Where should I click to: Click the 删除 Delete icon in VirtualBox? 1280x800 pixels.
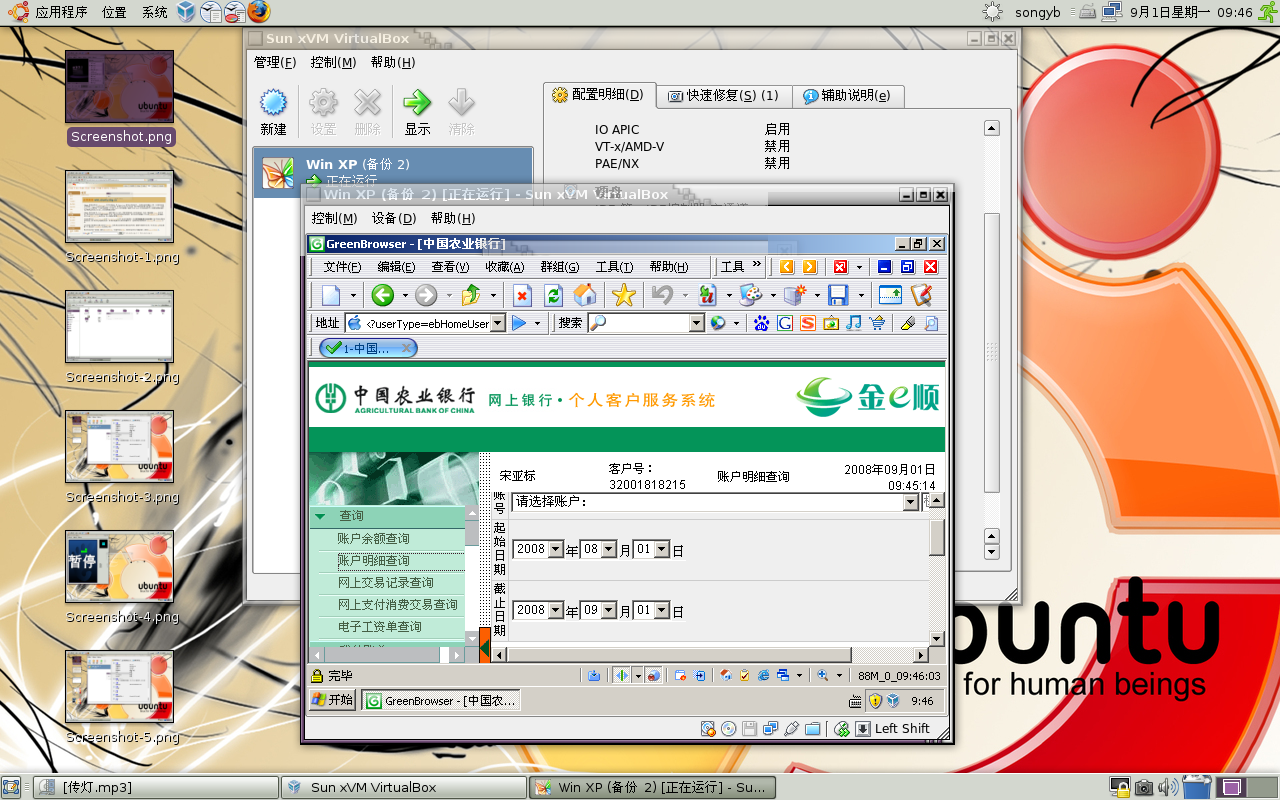tap(367, 112)
